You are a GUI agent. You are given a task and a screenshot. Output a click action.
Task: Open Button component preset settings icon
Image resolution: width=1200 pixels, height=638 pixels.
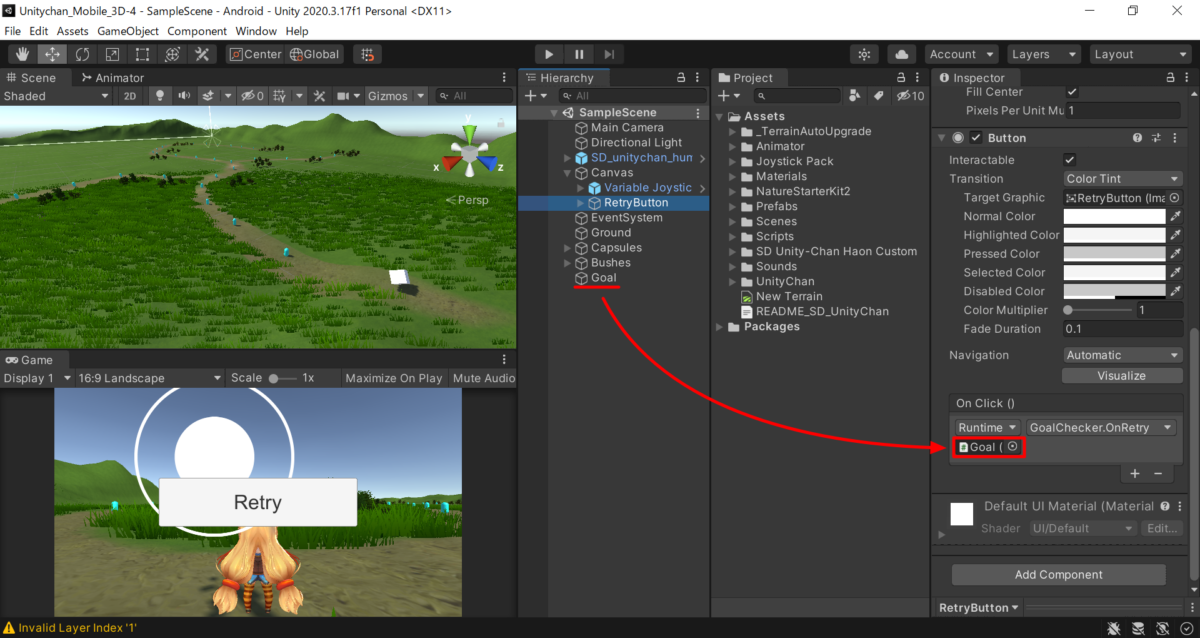pos(1157,138)
